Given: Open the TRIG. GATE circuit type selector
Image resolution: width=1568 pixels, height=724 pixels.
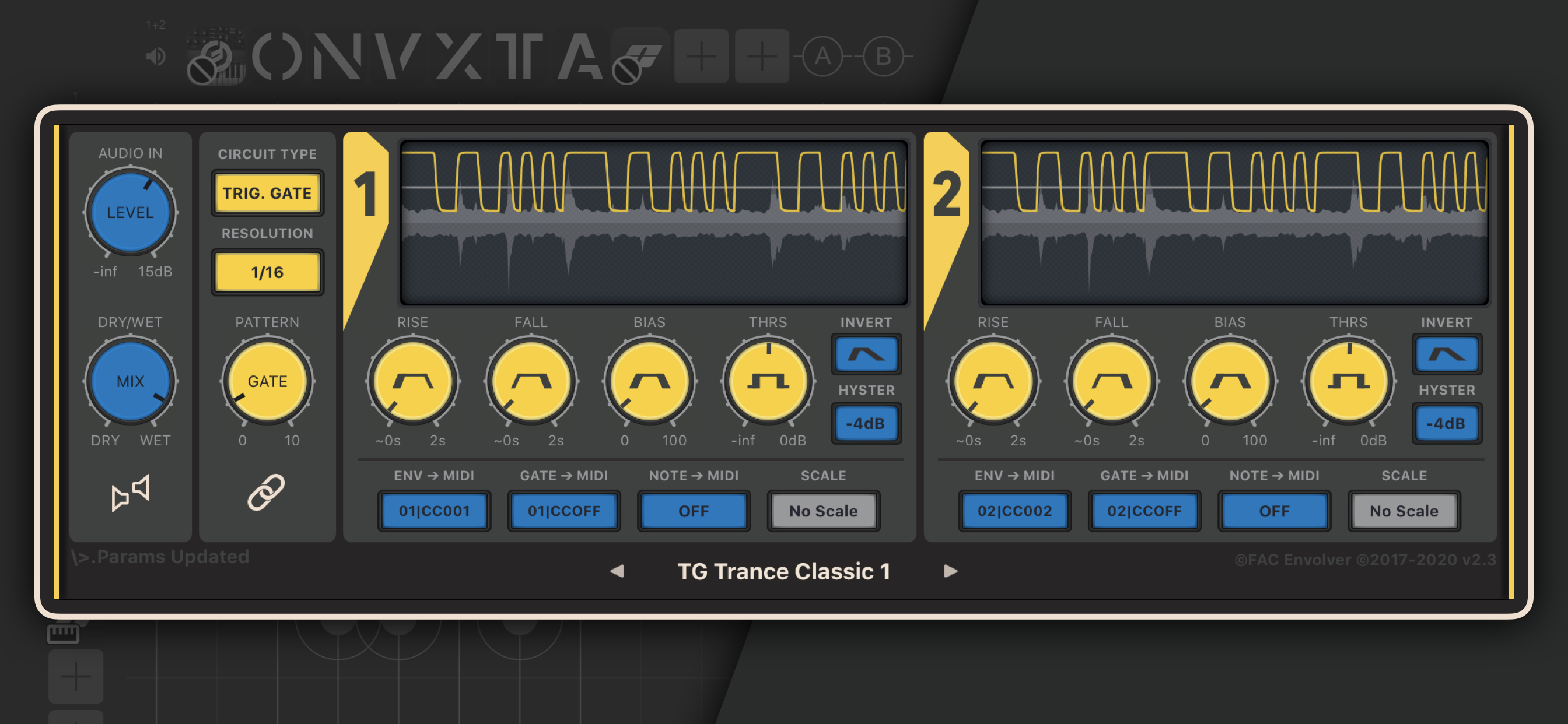Looking at the screenshot, I should point(267,194).
